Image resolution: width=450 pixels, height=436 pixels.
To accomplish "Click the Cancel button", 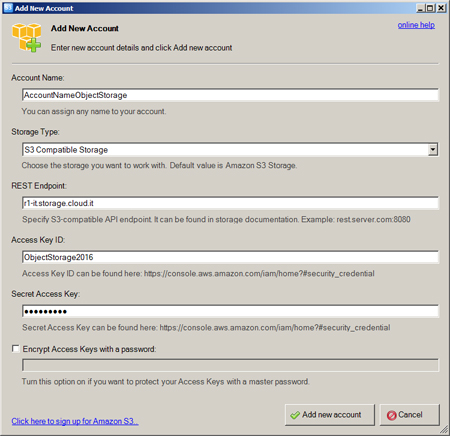I will pyautogui.click(x=410, y=415).
